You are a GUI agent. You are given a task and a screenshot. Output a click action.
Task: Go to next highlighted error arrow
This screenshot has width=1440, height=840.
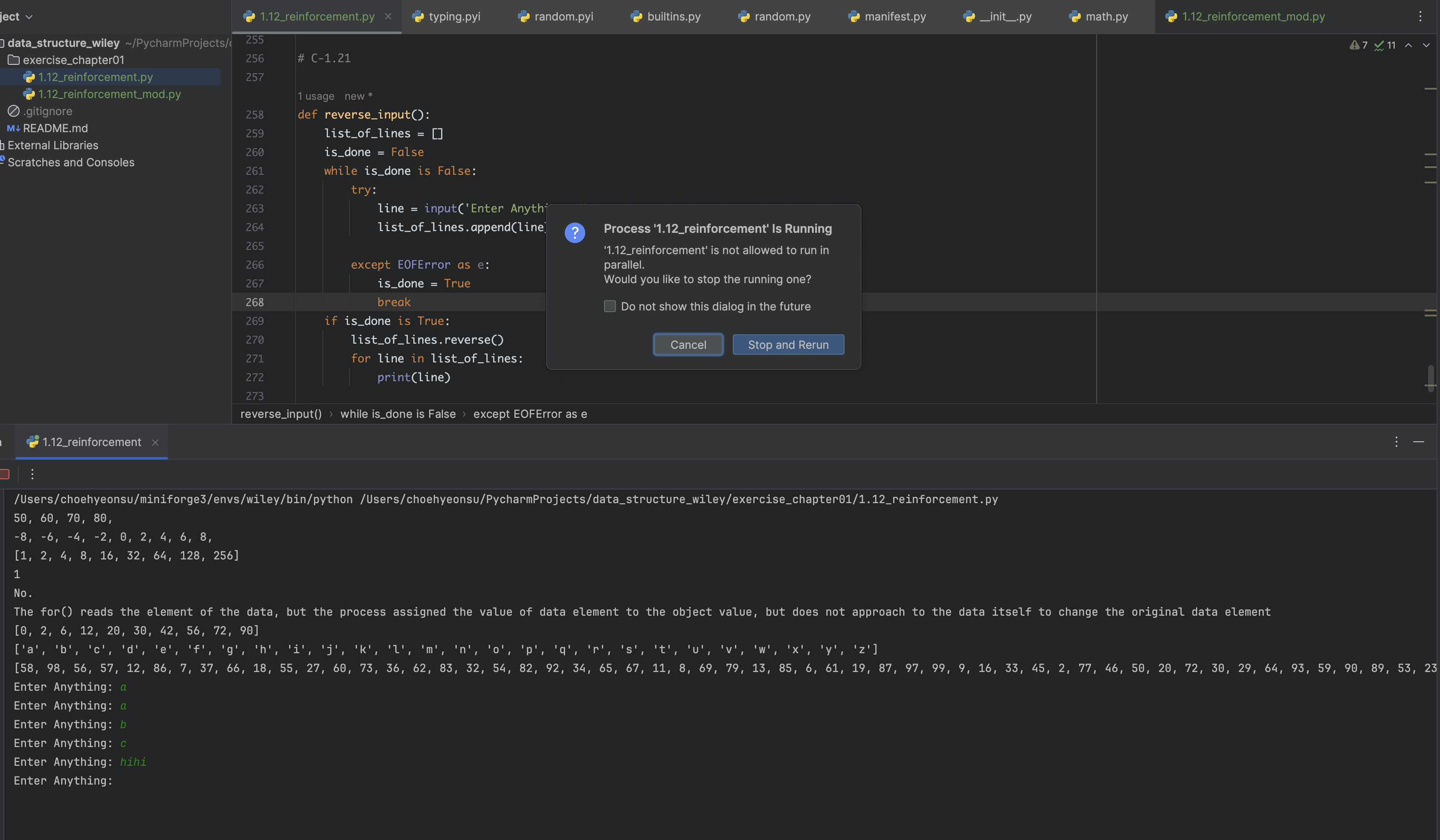1426,45
